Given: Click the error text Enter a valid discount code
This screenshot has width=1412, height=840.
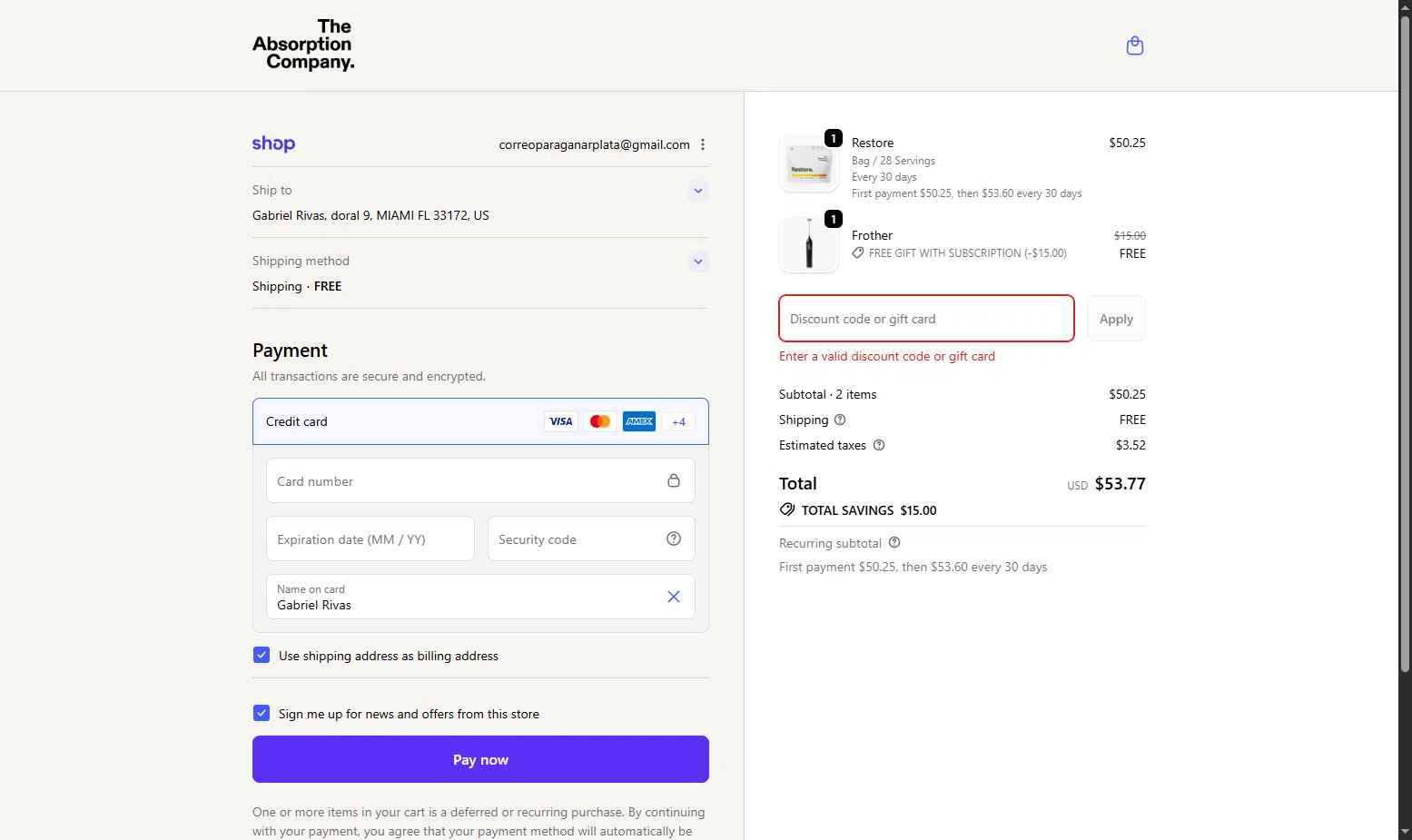Looking at the screenshot, I should [887, 356].
